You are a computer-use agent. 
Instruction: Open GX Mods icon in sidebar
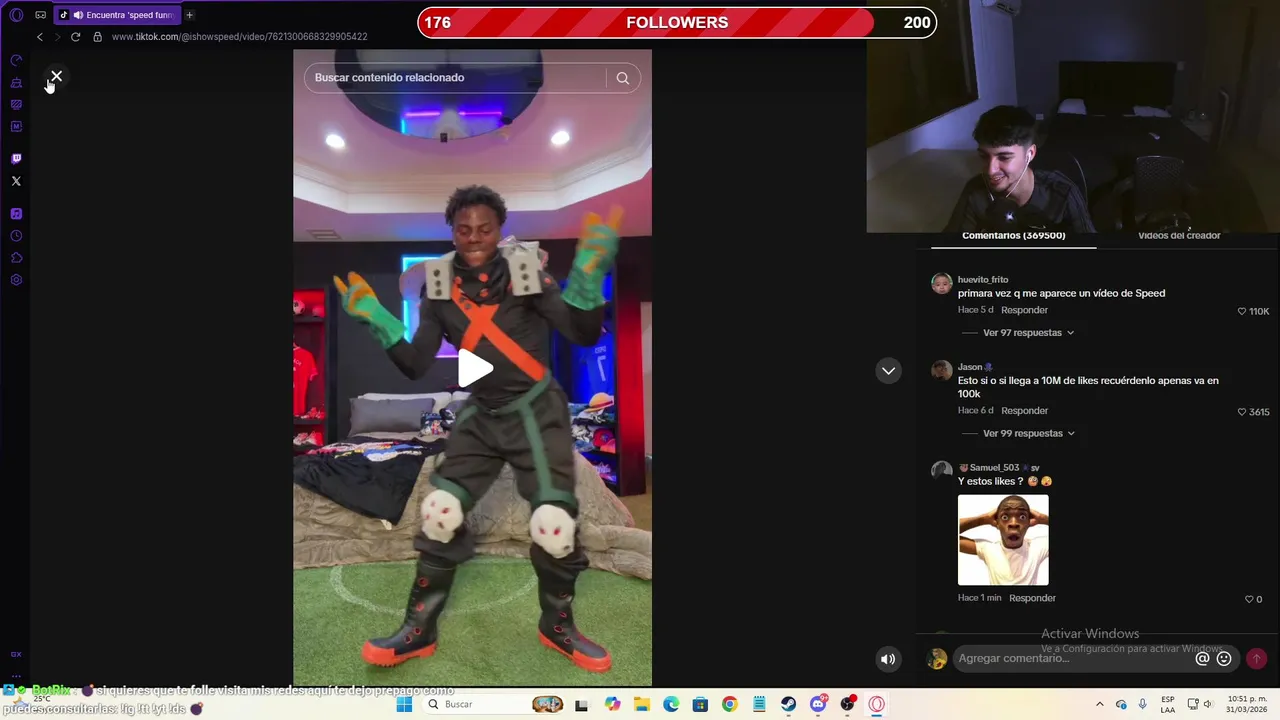pyautogui.click(x=16, y=104)
